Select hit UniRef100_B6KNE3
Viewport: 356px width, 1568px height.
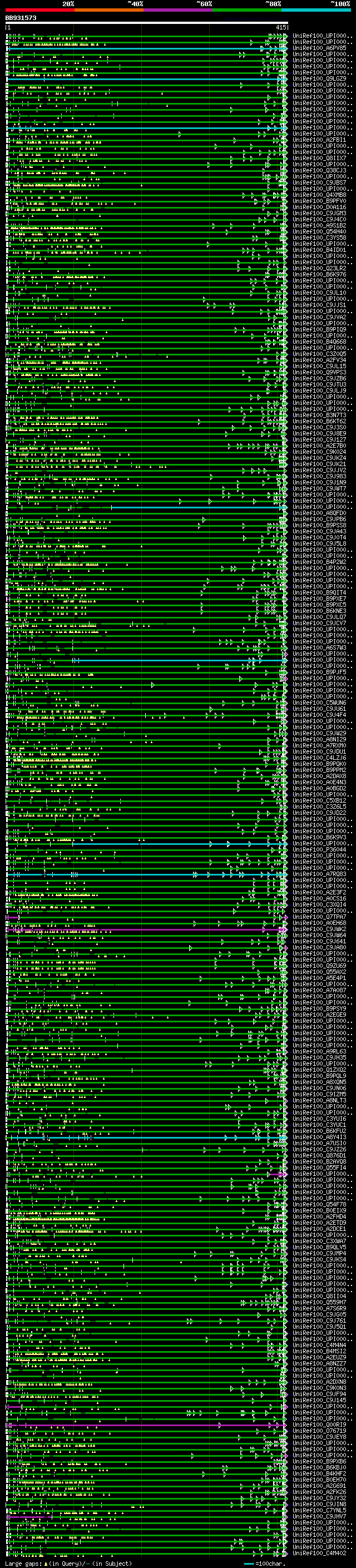[x=319, y=611]
